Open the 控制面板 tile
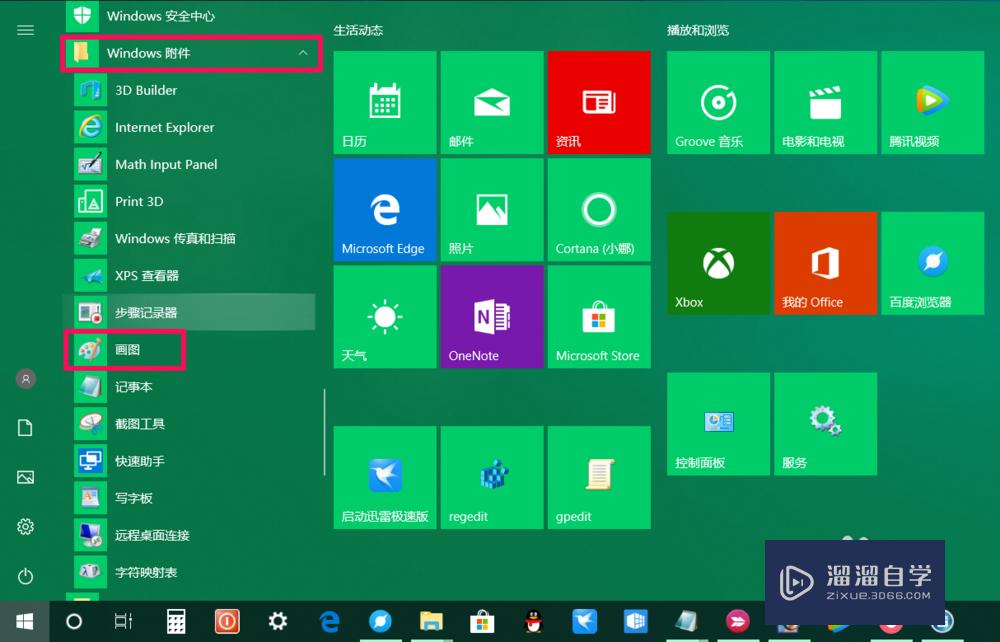The height and width of the screenshot is (642, 1000). click(x=718, y=424)
